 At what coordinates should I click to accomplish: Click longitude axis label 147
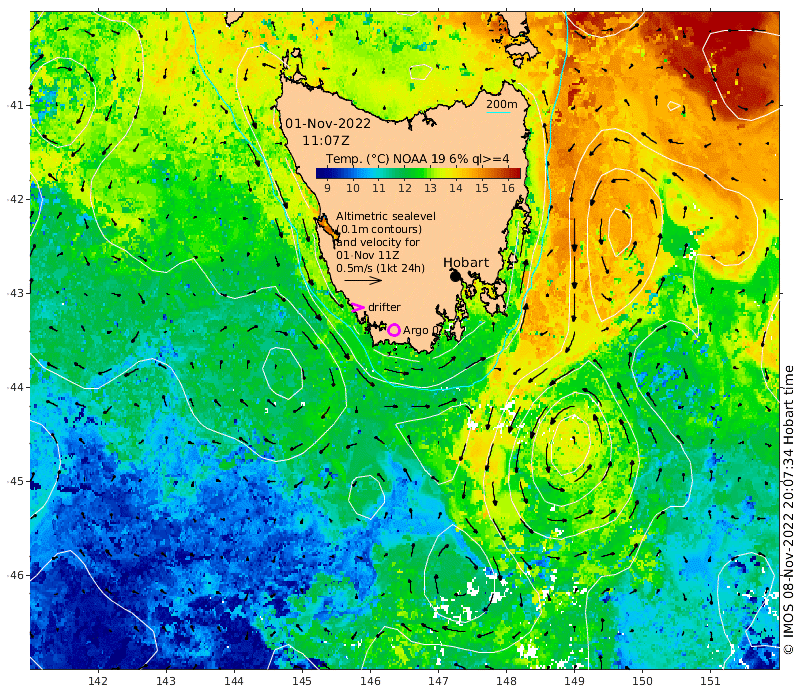tap(438, 681)
